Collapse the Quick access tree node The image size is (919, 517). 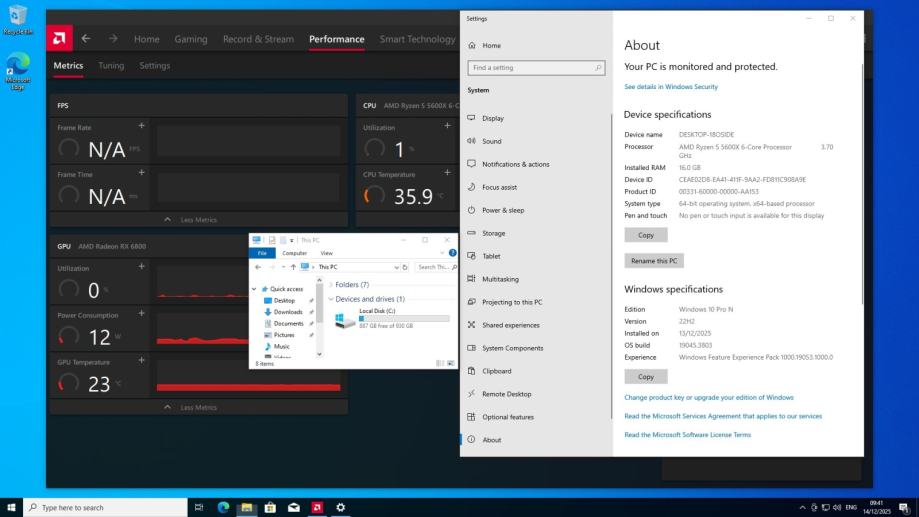pos(254,289)
